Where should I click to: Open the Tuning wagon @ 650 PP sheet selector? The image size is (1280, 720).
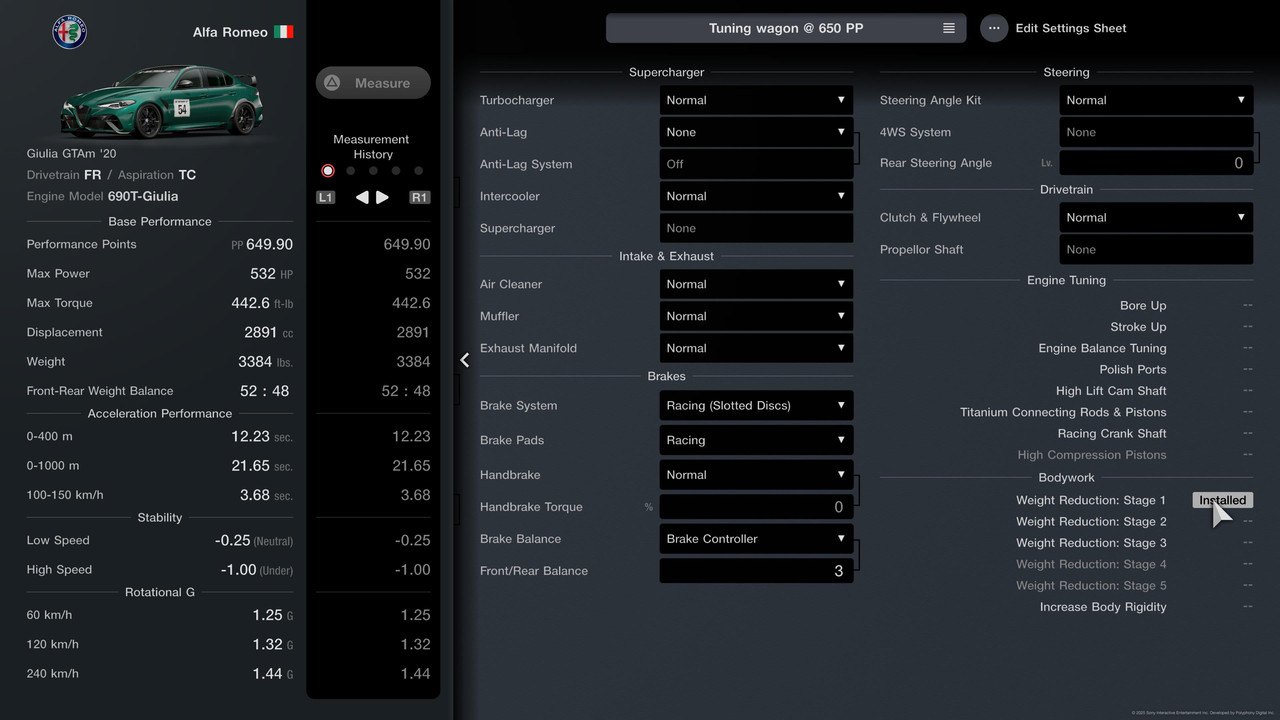tap(786, 28)
